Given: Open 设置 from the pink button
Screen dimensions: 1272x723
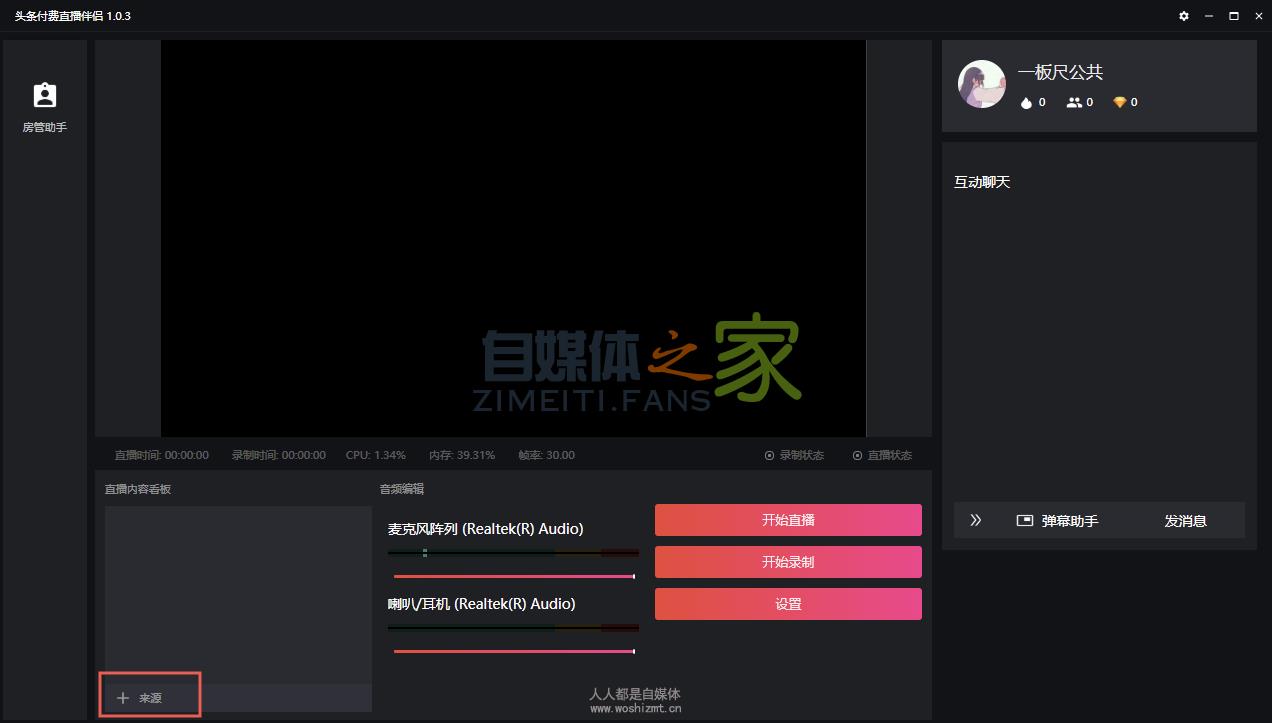Looking at the screenshot, I should [x=788, y=604].
